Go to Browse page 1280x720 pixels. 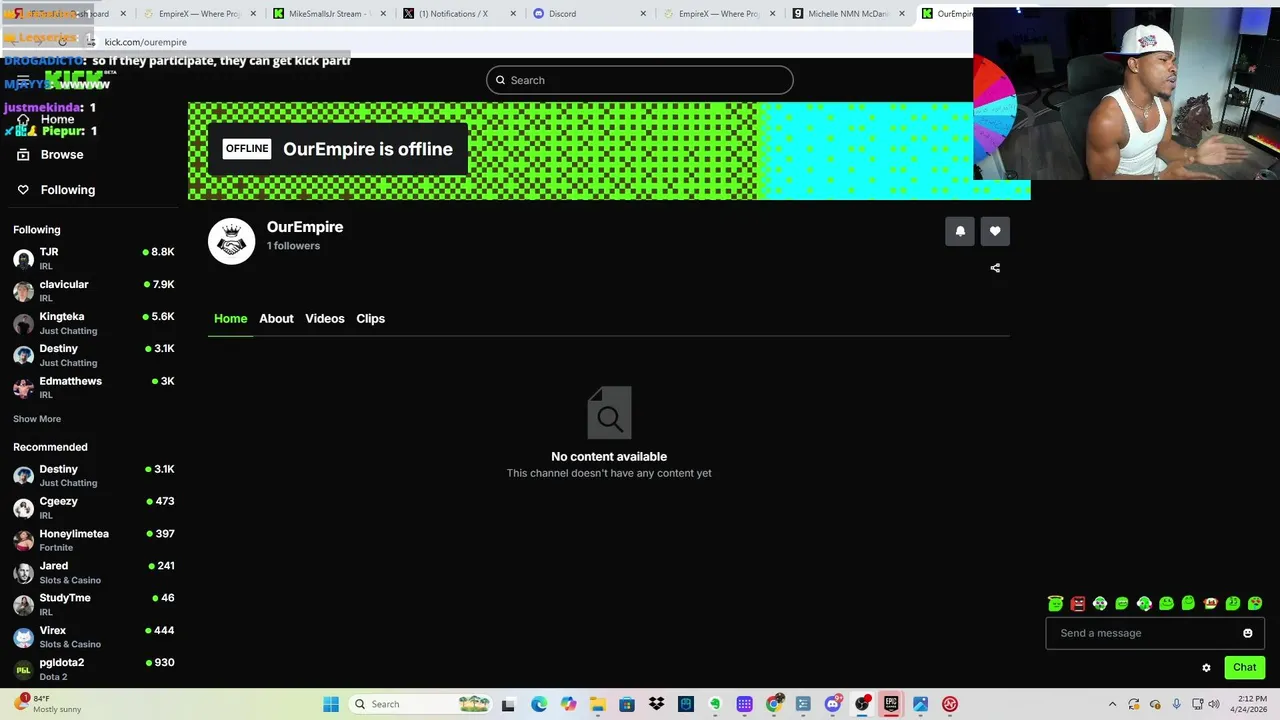pos(62,155)
